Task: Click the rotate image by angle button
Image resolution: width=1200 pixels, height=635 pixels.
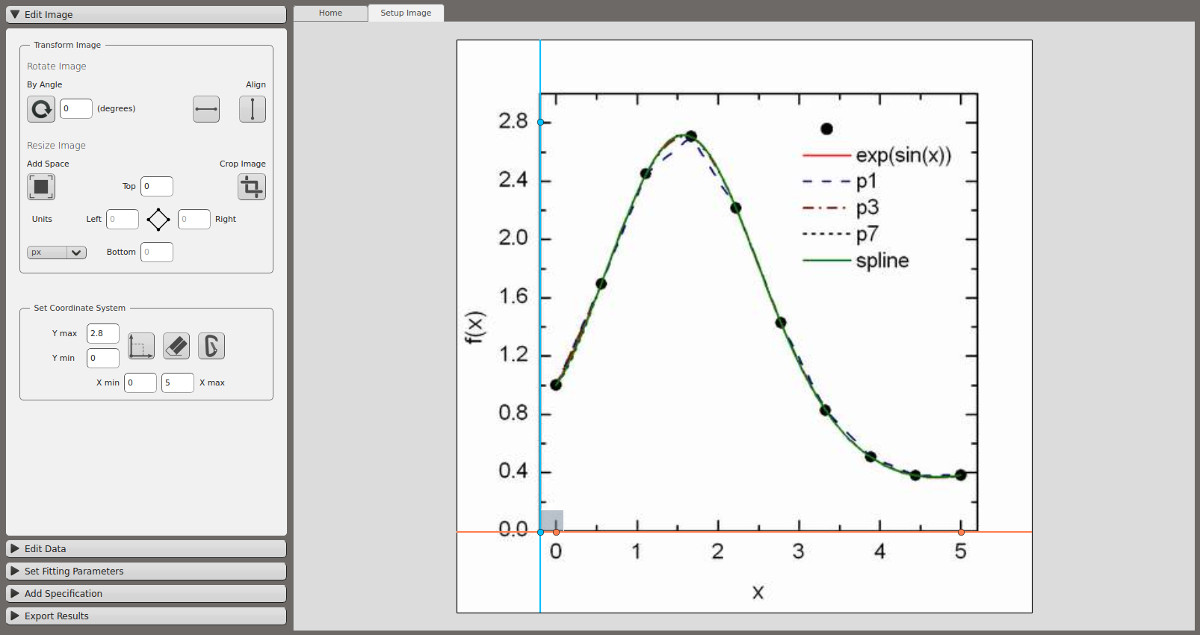Action: click(41, 109)
